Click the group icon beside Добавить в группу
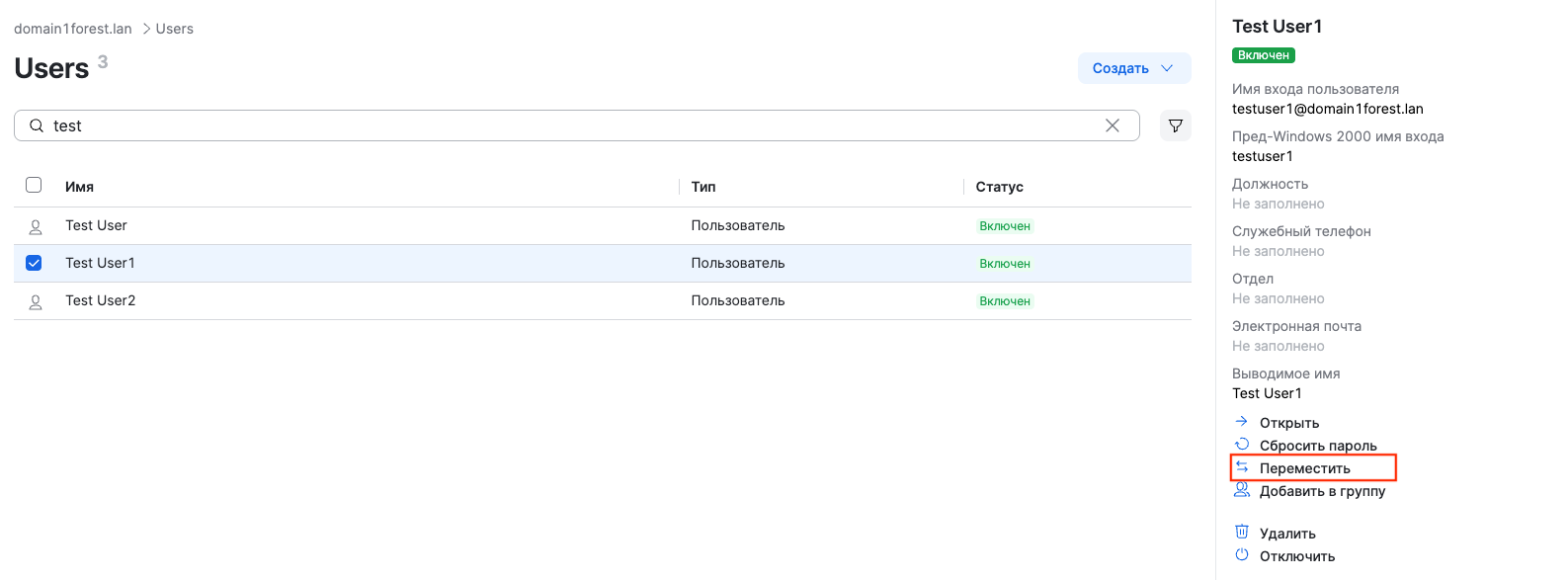Screen dimensions: 1568x580 (1242, 490)
